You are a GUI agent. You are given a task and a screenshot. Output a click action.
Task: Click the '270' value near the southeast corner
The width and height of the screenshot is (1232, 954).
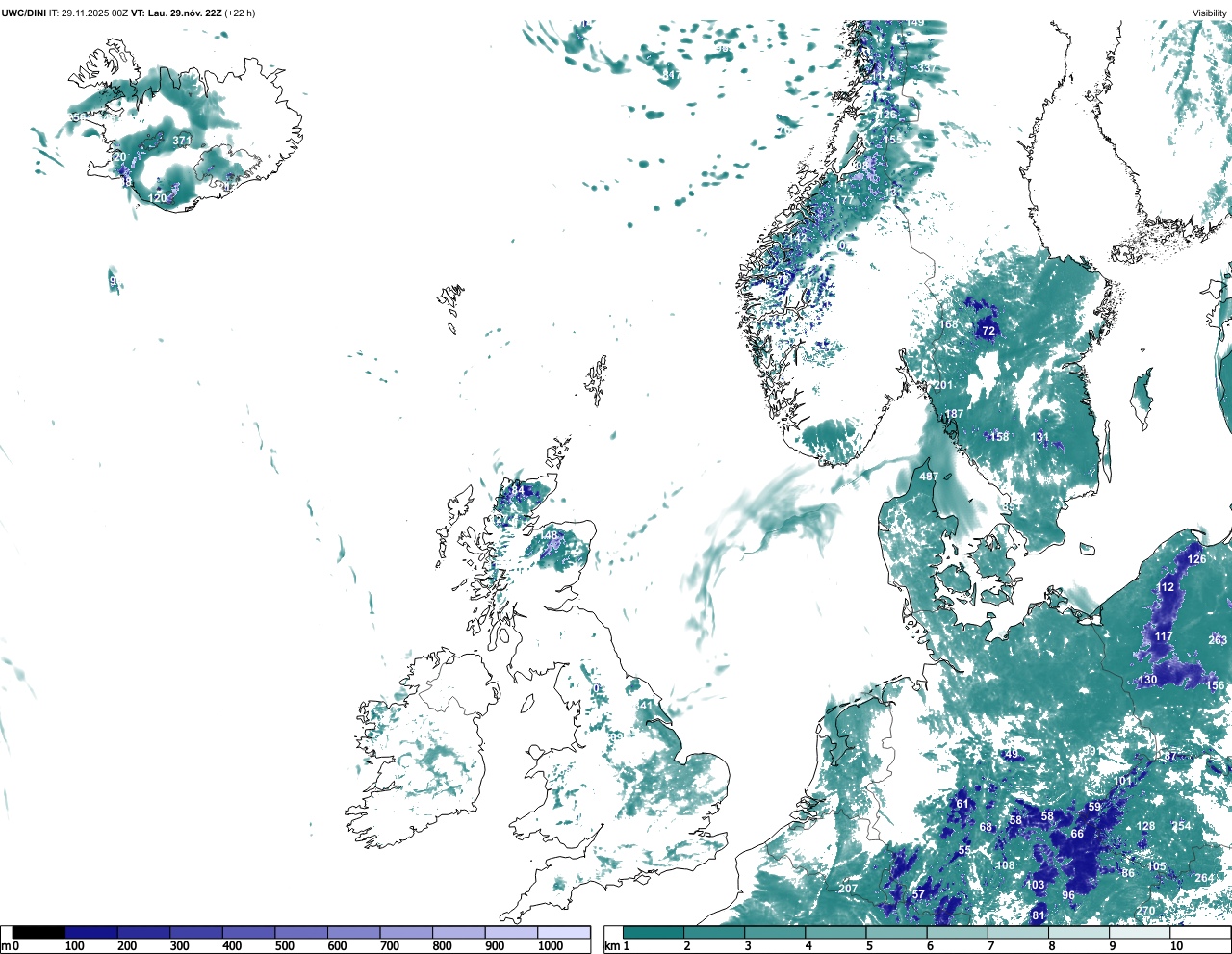pos(1145,911)
